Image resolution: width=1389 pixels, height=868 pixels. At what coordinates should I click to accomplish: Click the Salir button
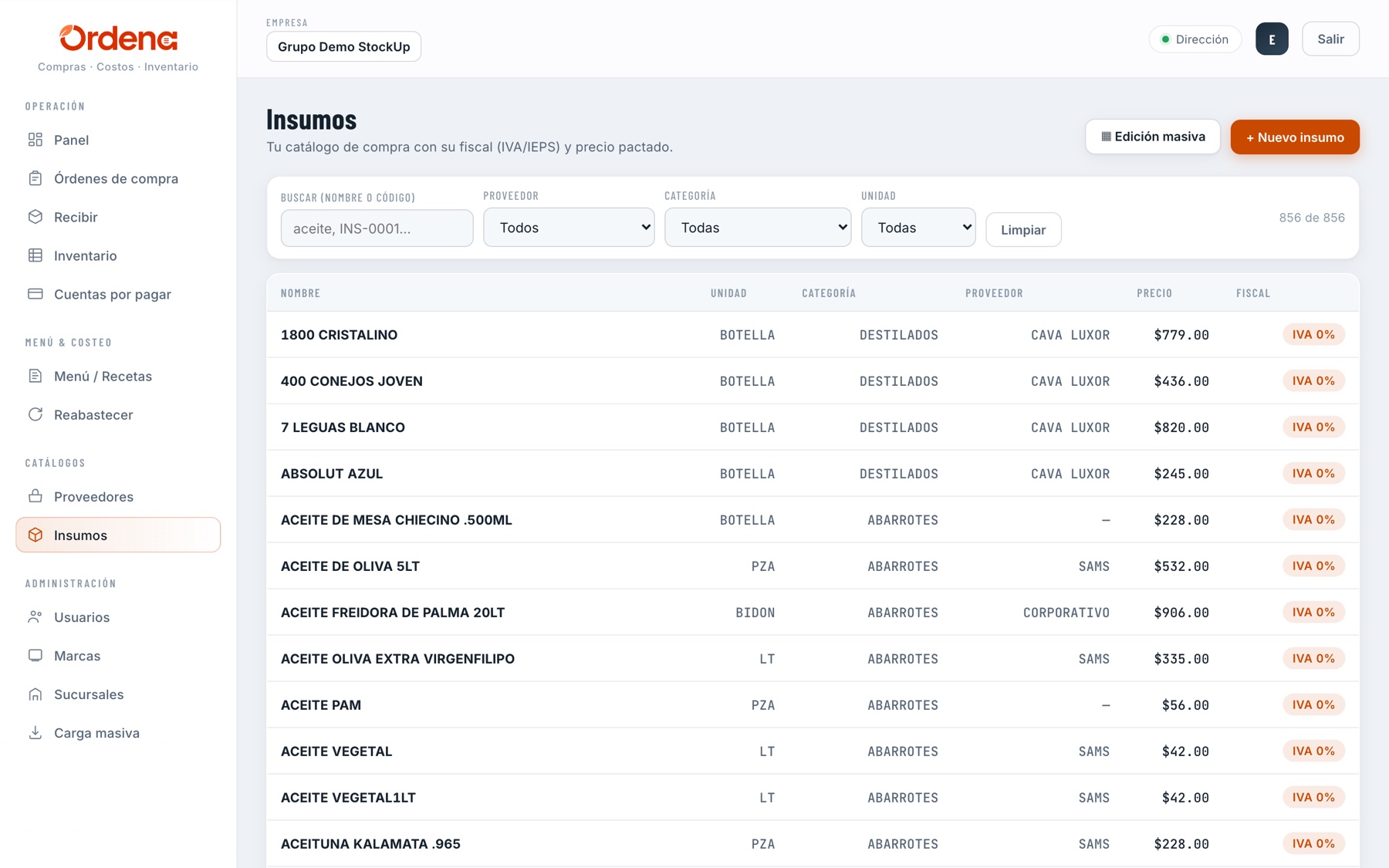click(x=1330, y=39)
